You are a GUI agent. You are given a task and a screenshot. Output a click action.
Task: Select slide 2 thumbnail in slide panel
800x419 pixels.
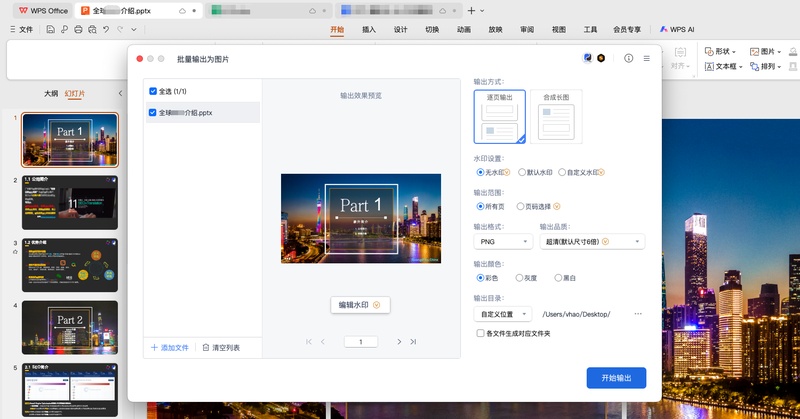coord(70,203)
